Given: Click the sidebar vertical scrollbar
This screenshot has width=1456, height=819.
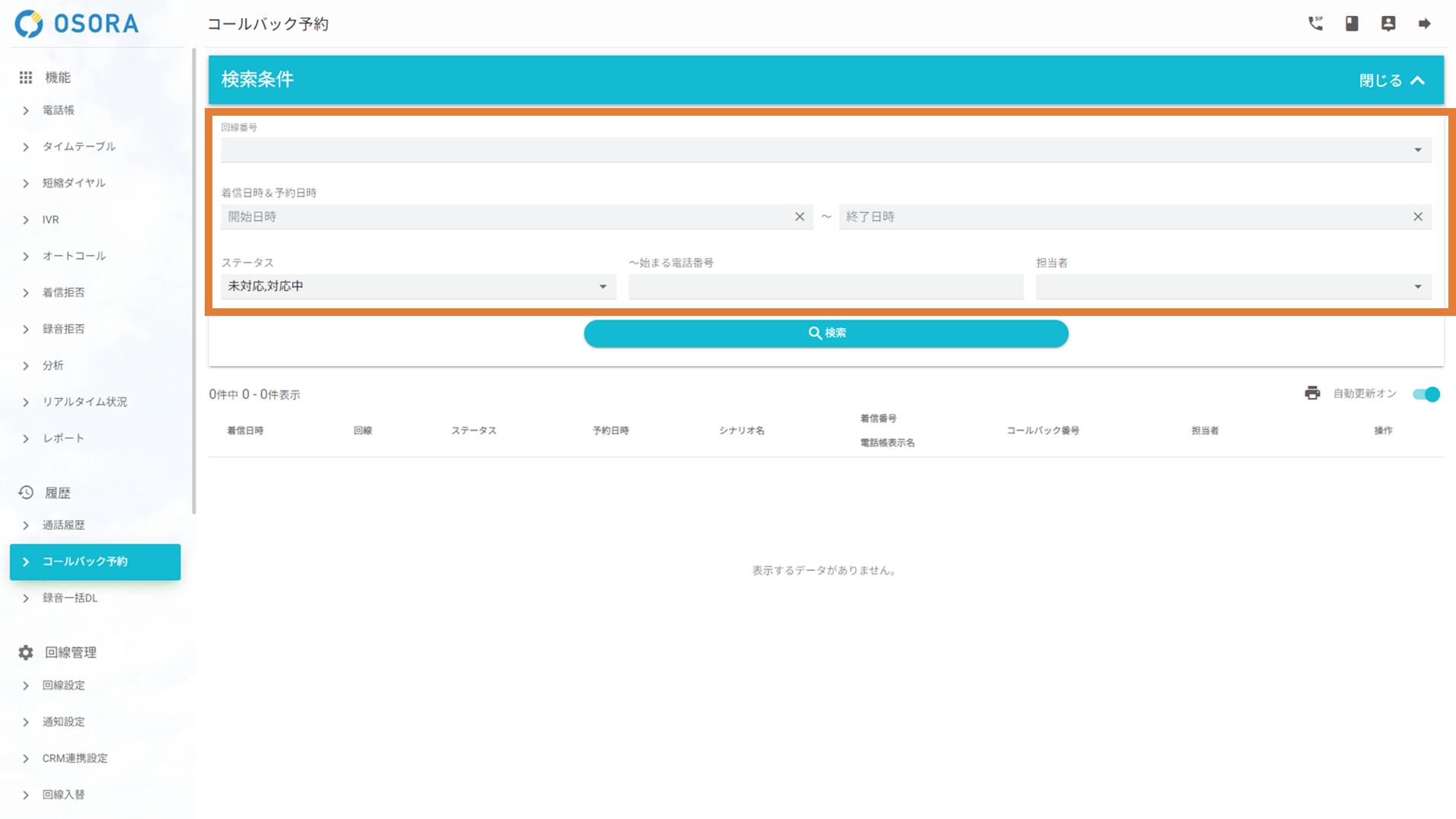Looking at the screenshot, I should click(x=194, y=282).
